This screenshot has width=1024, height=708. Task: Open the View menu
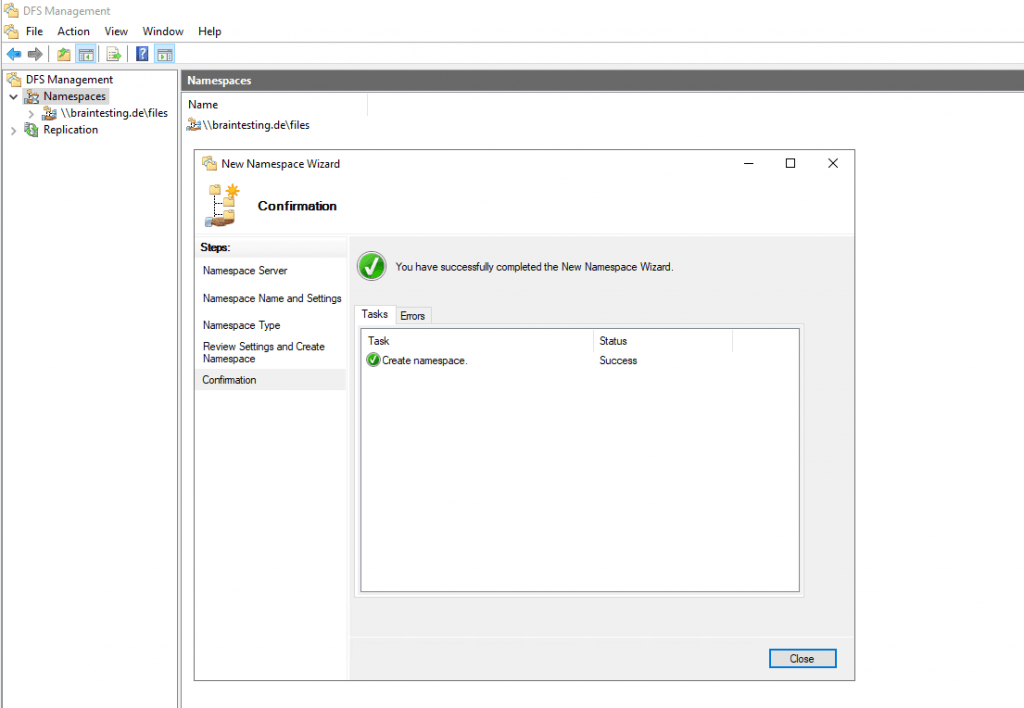[116, 31]
